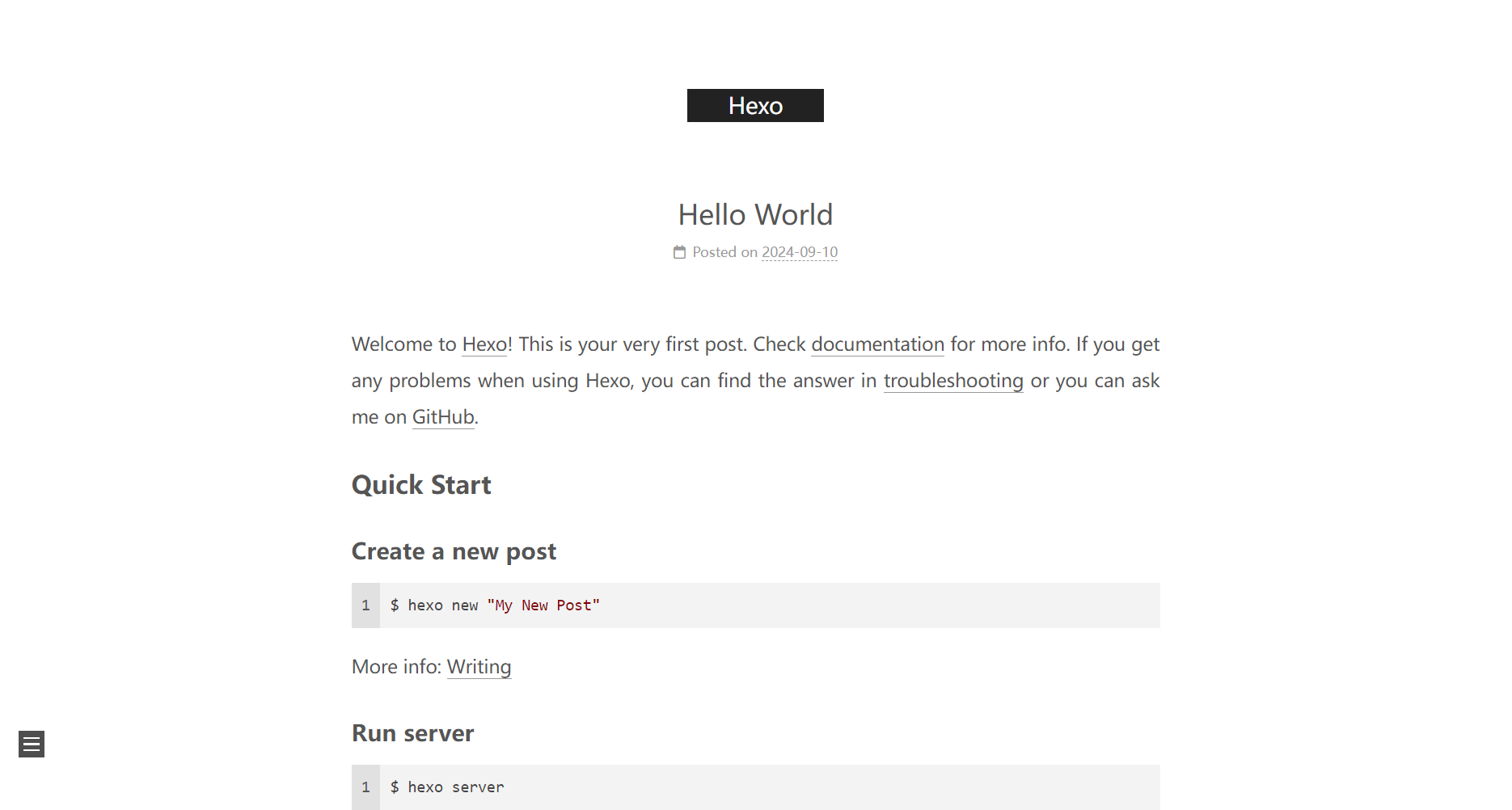This screenshot has width=1512, height=810.
Task: Open the sidebar hamburger menu toggle
Action: coord(32,744)
